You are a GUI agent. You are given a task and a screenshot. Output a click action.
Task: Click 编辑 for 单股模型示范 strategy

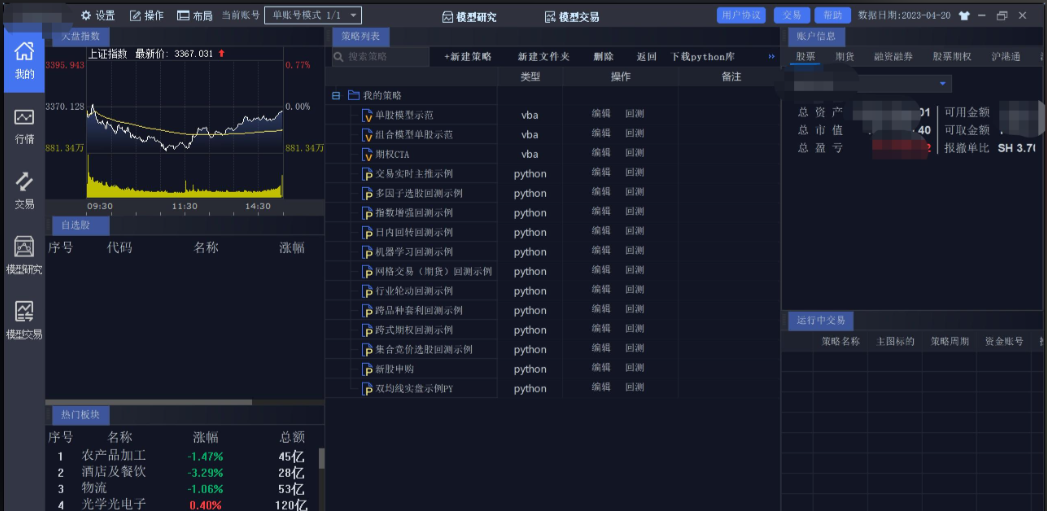(x=600, y=114)
